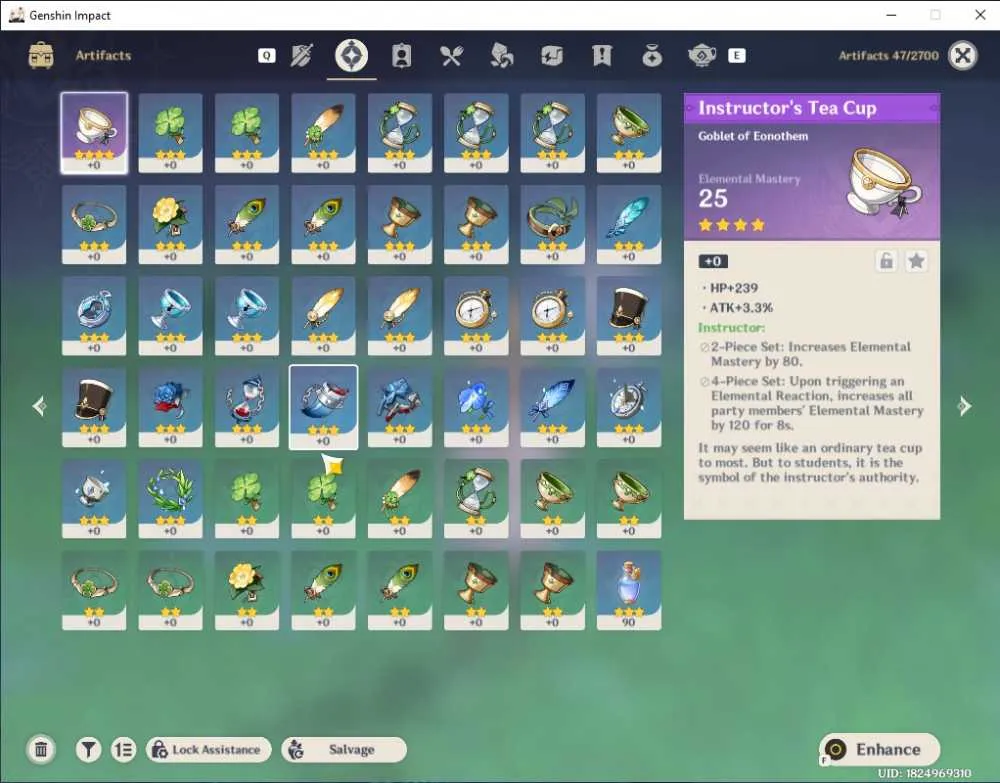Click the Salvage button
1000x783 pixels.
344,749
